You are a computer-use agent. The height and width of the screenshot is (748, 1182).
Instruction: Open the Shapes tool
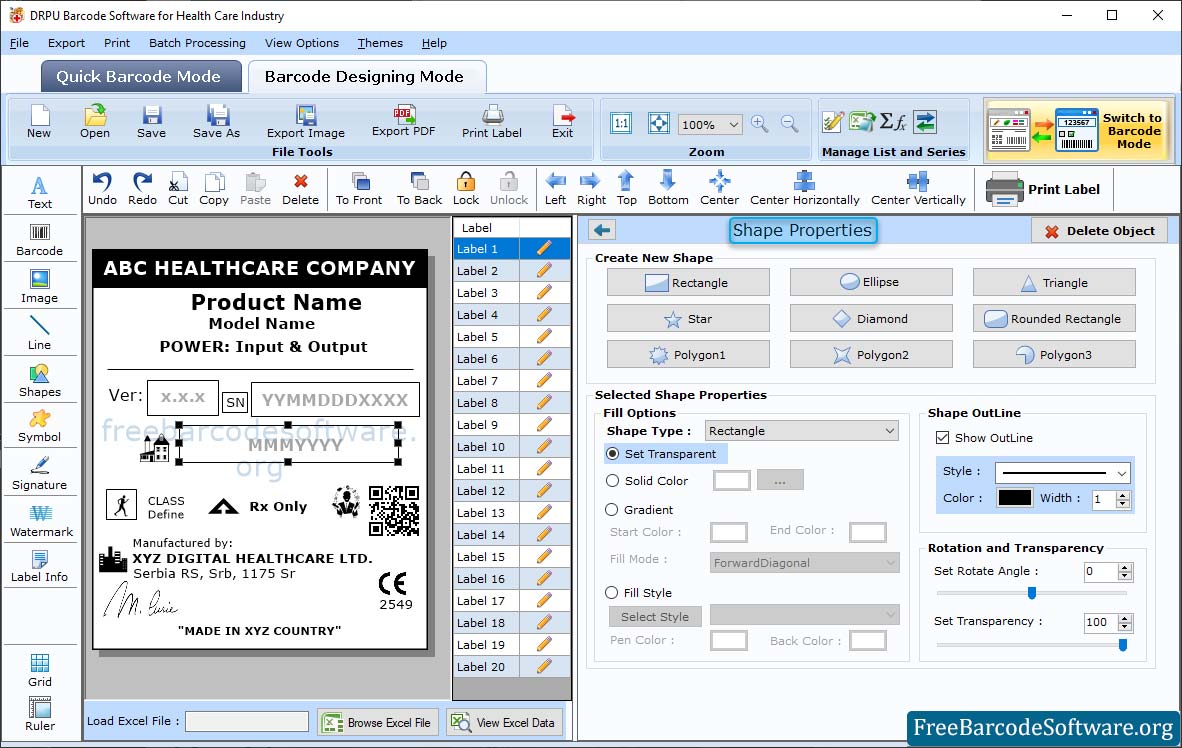coord(39,381)
